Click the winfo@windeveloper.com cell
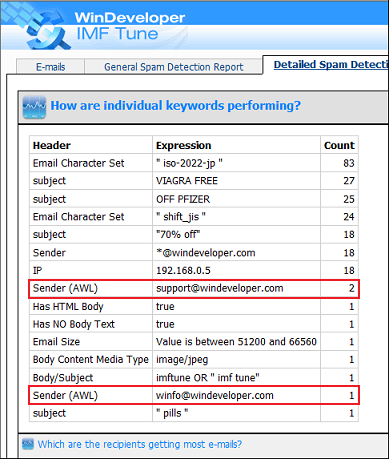This screenshot has width=389, height=459. coord(236,395)
